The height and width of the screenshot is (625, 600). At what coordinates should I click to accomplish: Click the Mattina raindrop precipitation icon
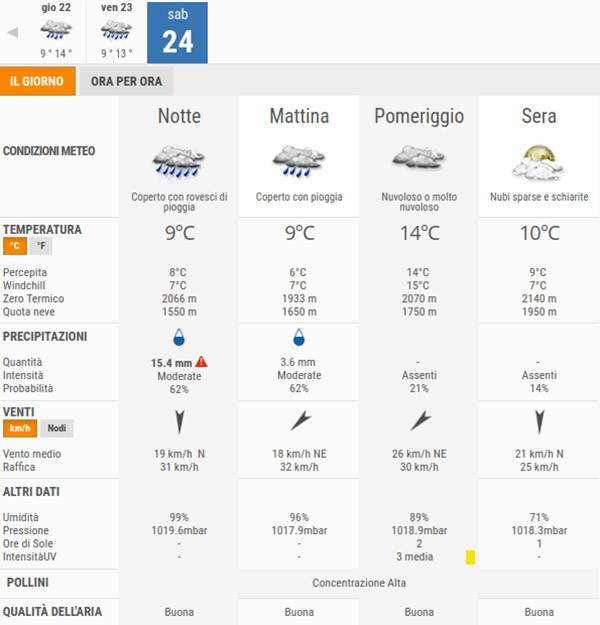299,337
